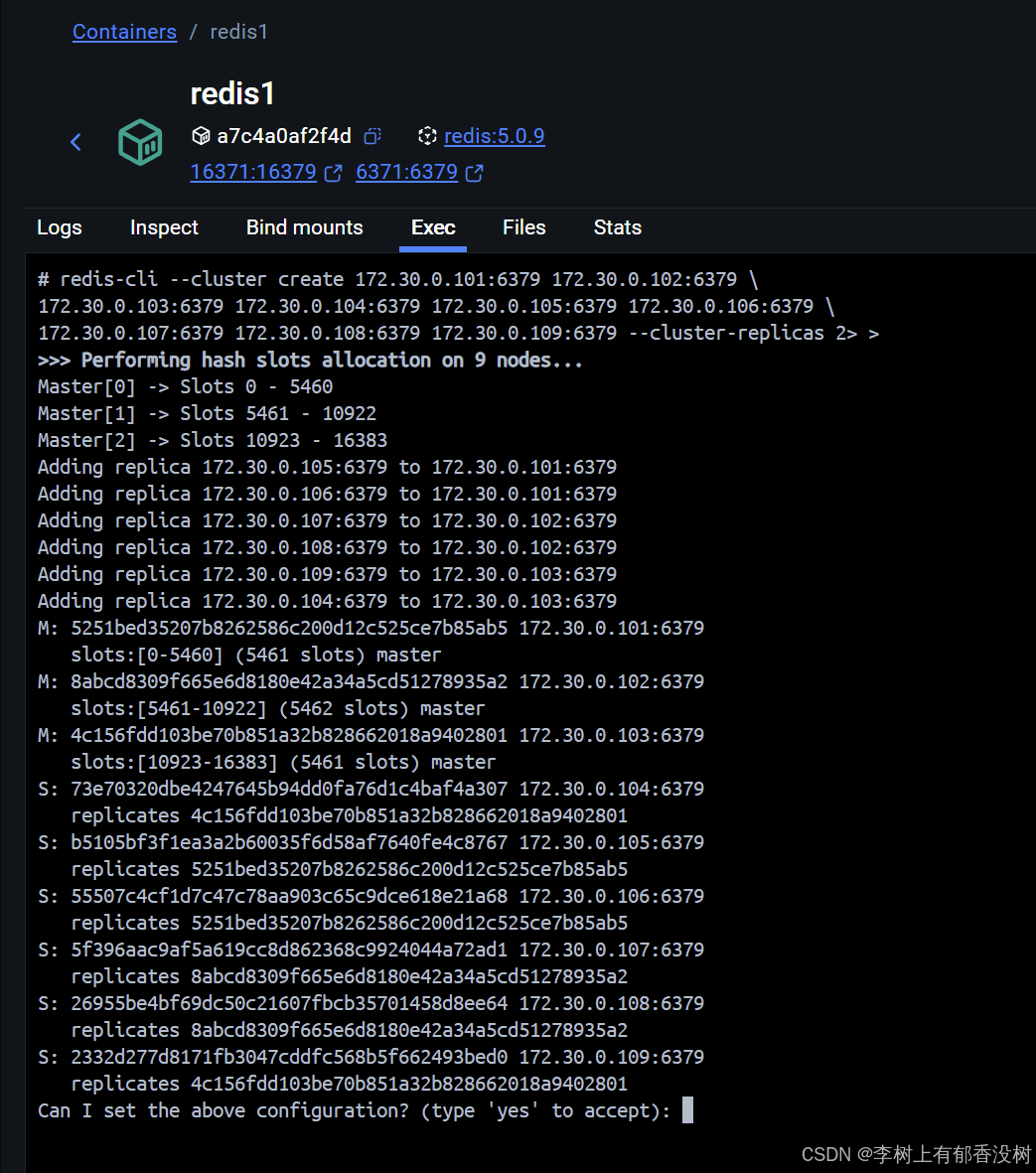Click 'slots:[0-5460] (5461 slots) master' line
Screen dimensions: 1036x1173
[x=256, y=656]
